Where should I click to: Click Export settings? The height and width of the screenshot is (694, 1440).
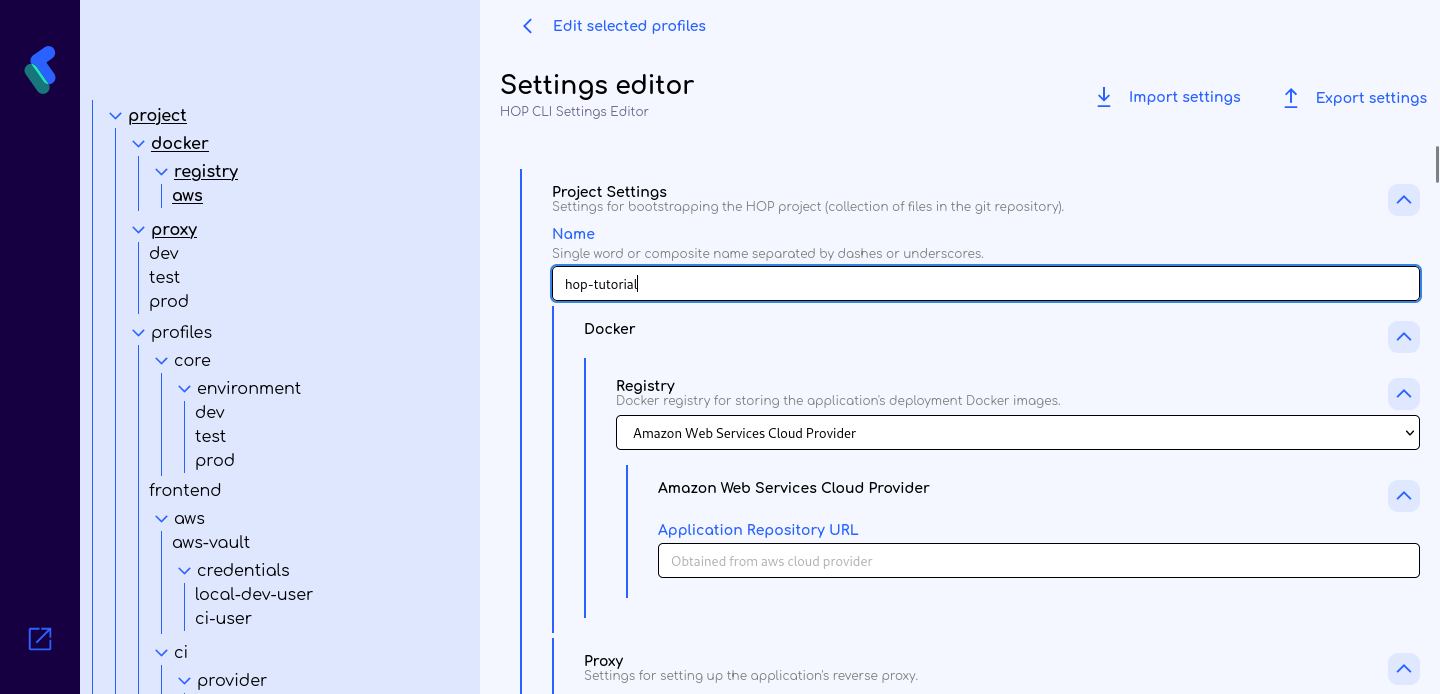1371,98
